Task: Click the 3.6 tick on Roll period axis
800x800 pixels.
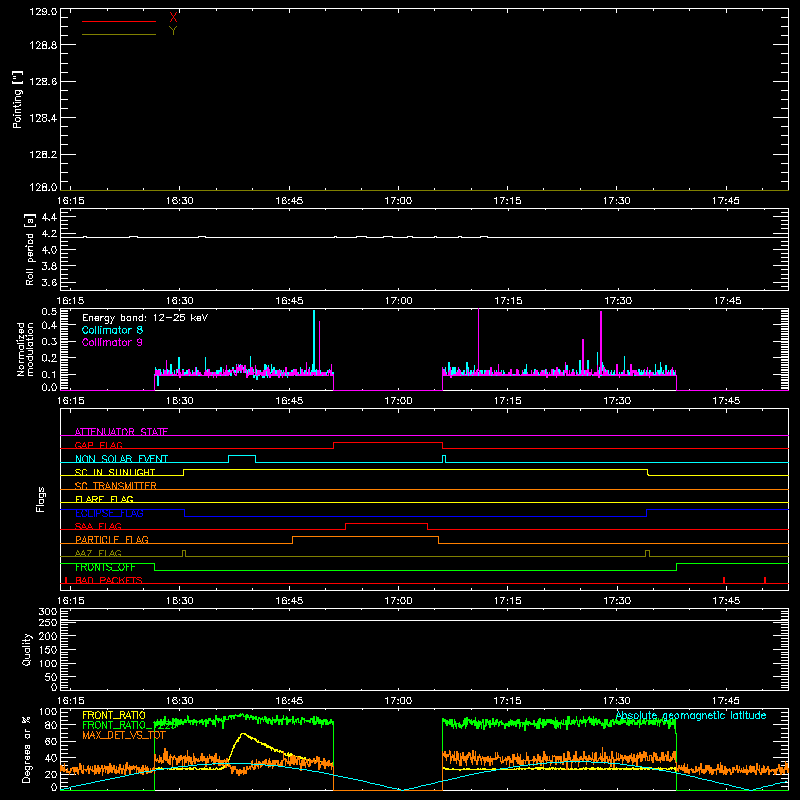Action: tap(49, 282)
